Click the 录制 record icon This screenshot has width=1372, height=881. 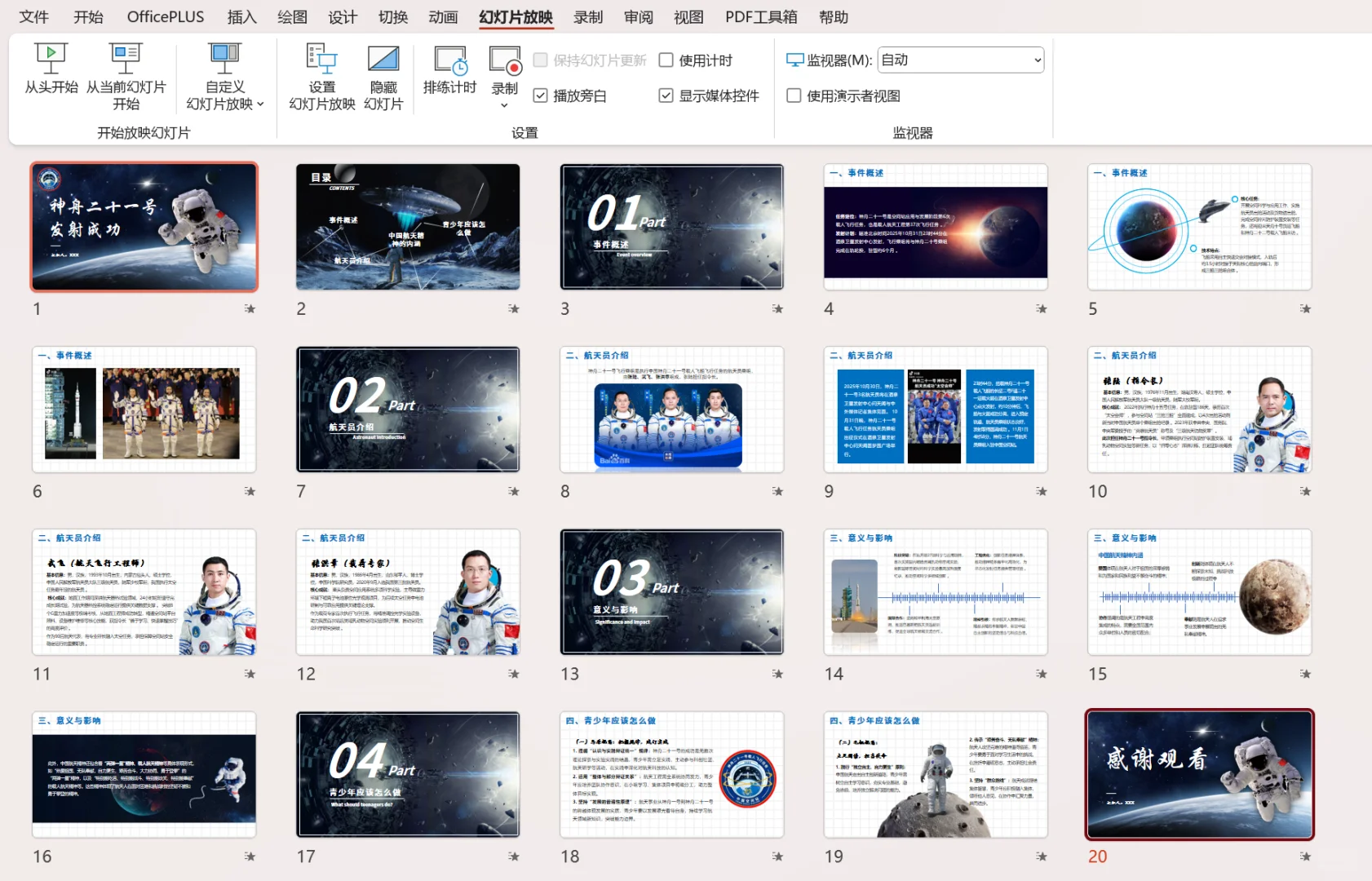(505, 60)
